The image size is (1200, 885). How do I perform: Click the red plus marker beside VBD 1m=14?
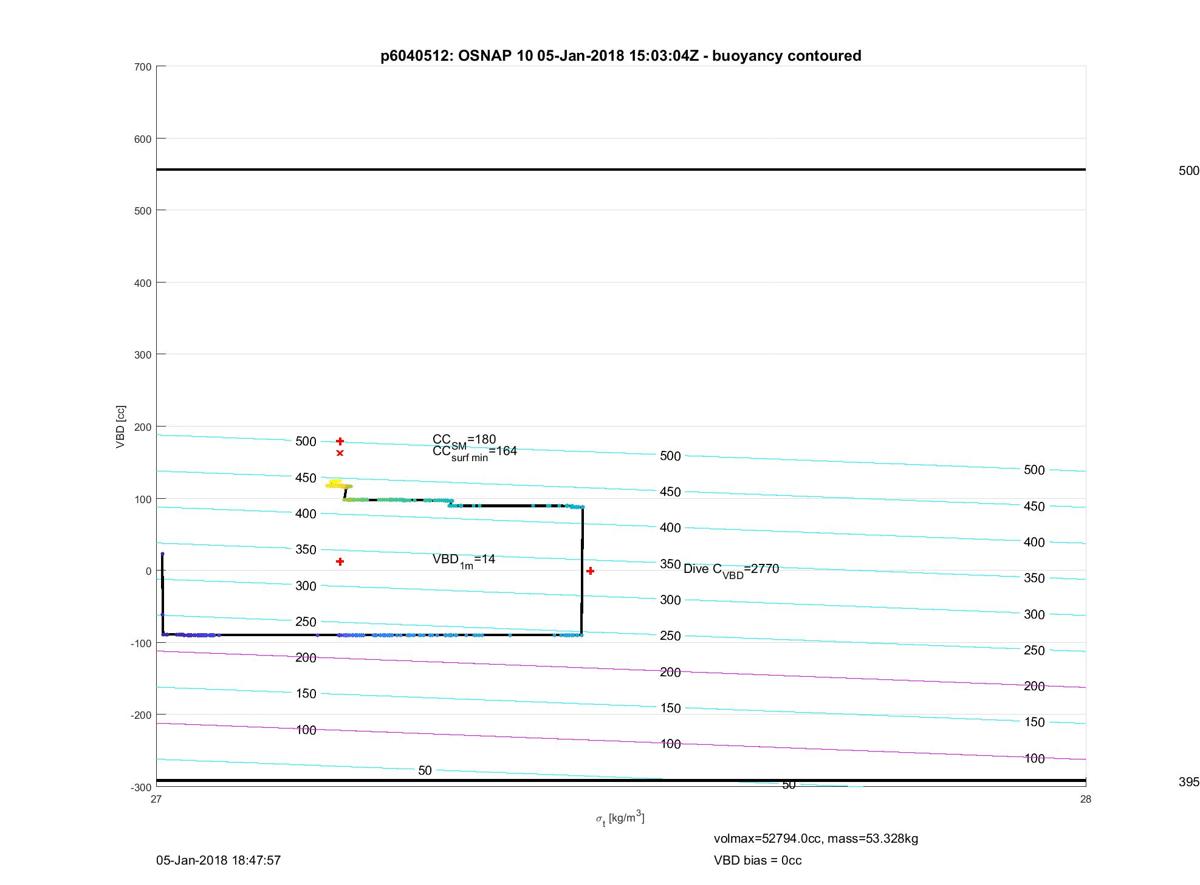(340, 562)
